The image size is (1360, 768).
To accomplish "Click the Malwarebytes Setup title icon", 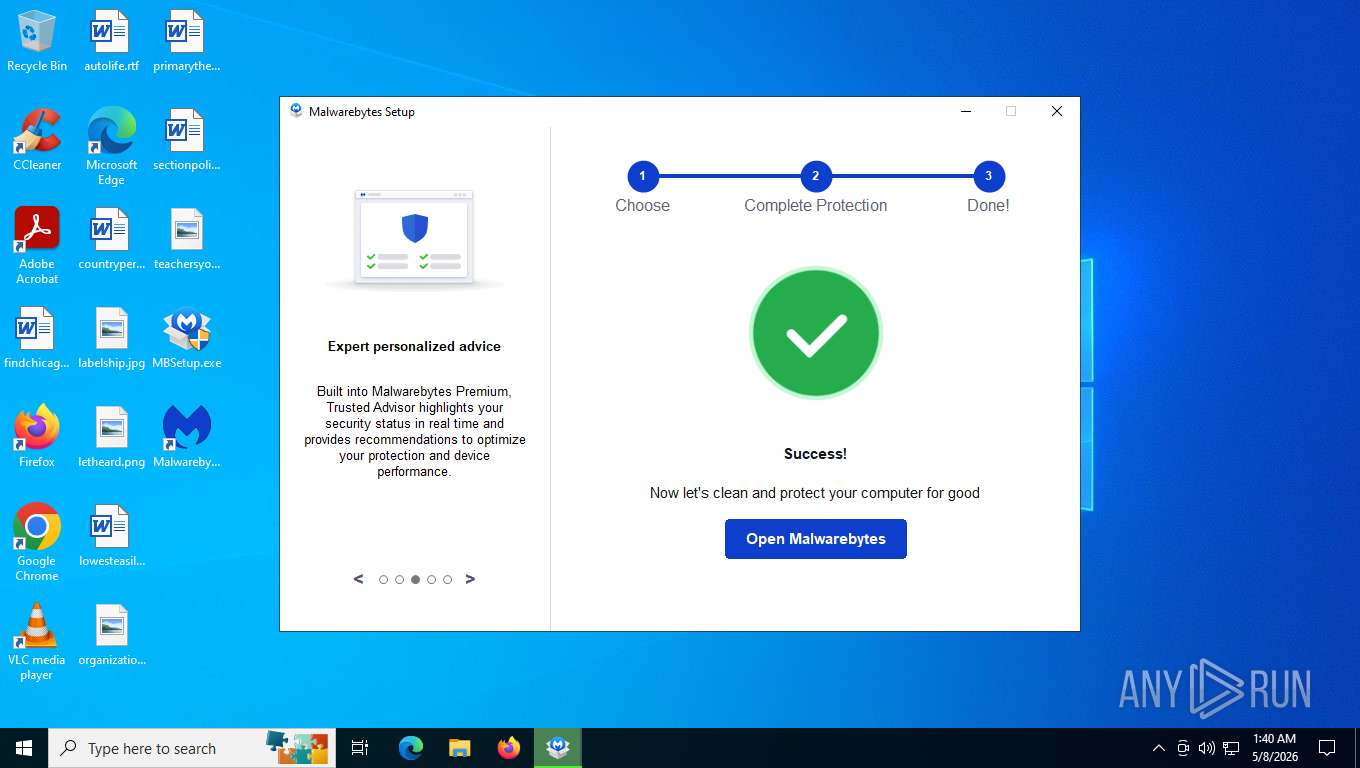I will tap(296, 111).
